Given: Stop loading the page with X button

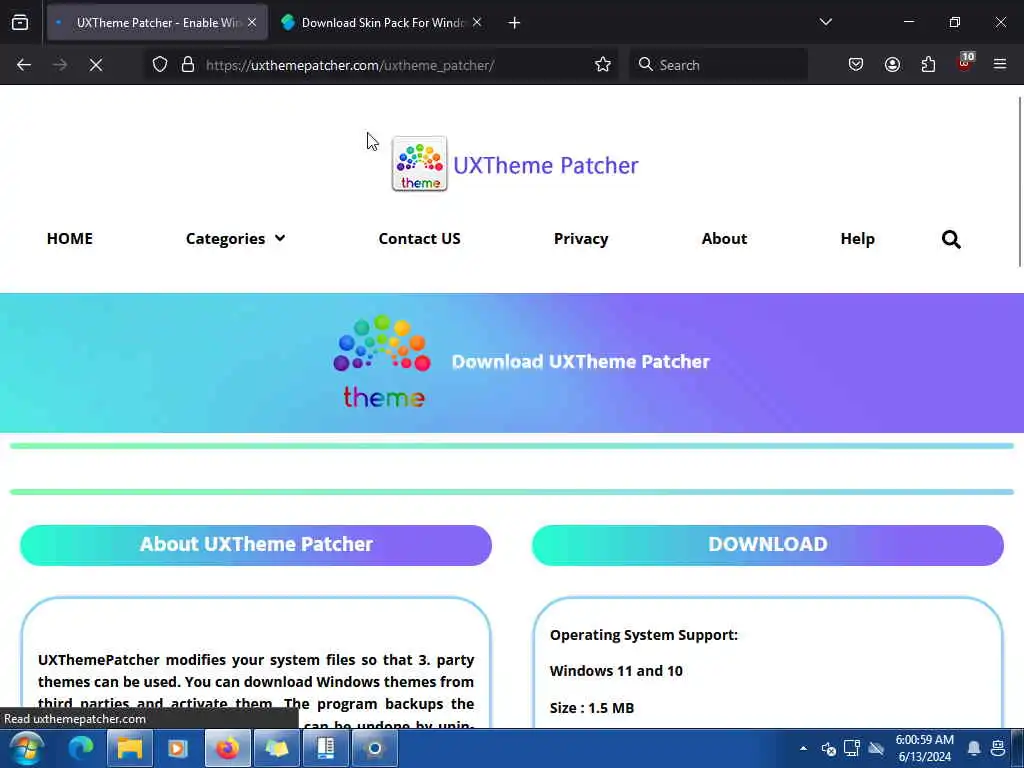Looking at the screenshot, I should pyautogui.click(x=95, y=65).
